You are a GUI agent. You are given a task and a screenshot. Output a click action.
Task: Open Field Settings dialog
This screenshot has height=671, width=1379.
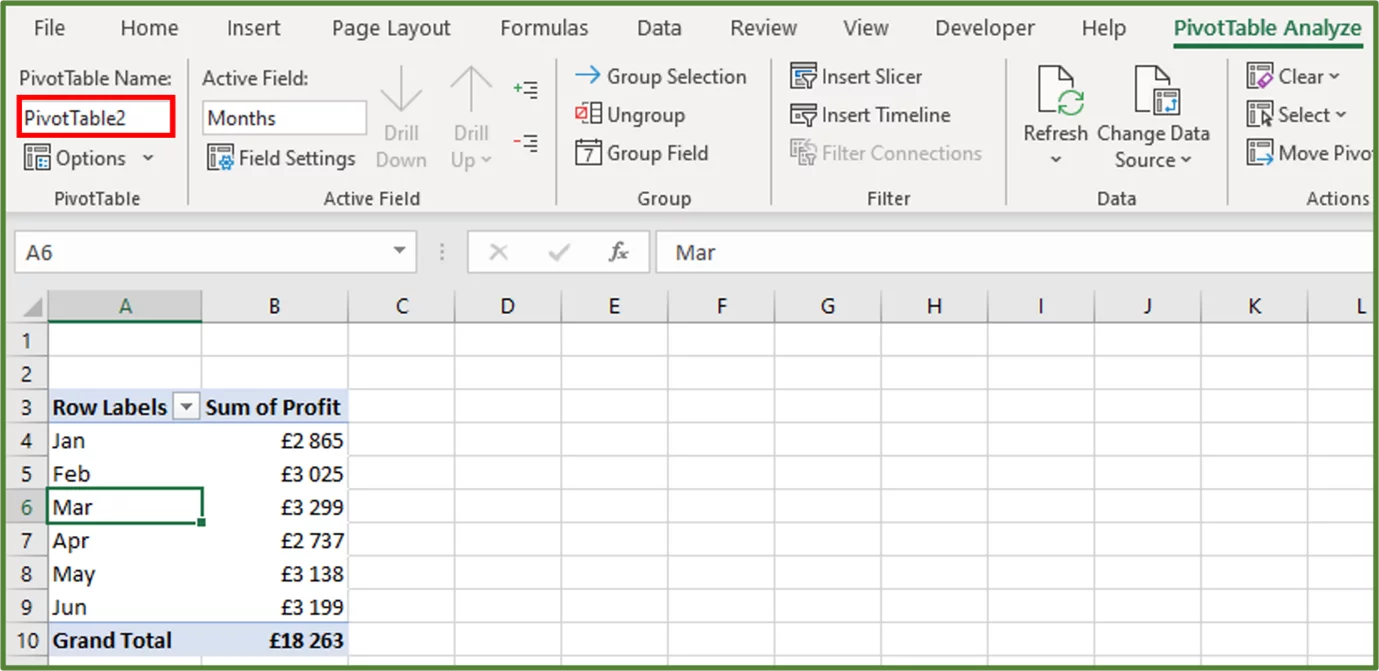(281, 158)
